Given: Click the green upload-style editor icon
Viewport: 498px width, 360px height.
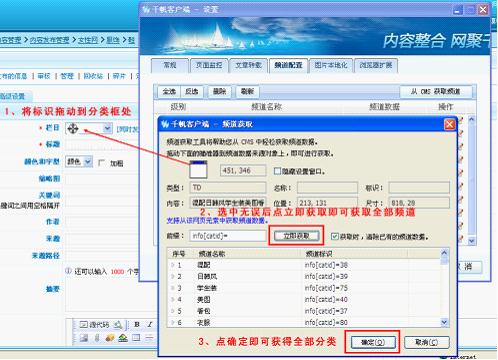Looking at the screenshot, I should [123, 338].
